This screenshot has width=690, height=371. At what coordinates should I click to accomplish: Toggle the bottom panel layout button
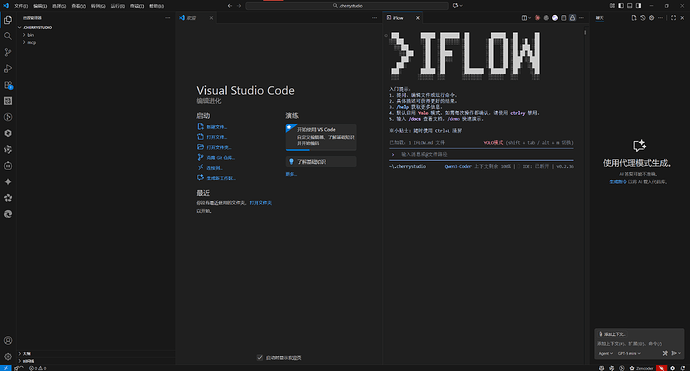[x=630, y=6]
